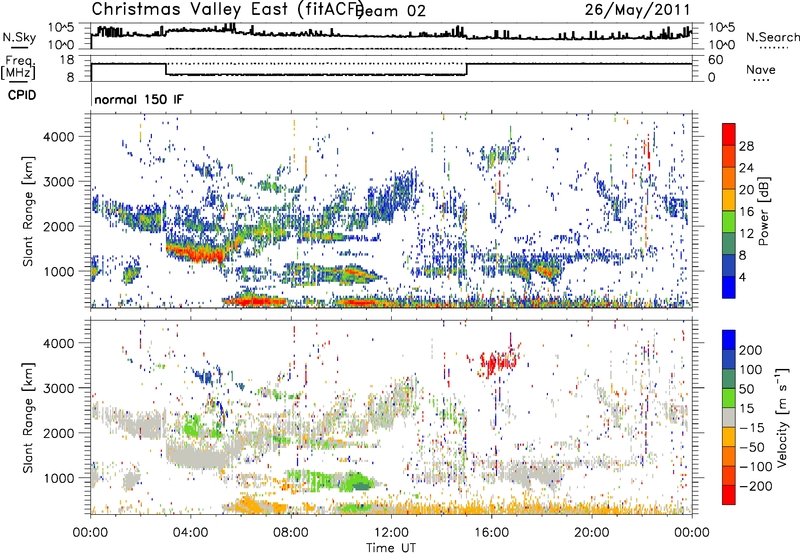Select the light green Power segment between 12 and 16
This screenshot has height=554, width=800.
pyautogui.click(x=729, y=222)
